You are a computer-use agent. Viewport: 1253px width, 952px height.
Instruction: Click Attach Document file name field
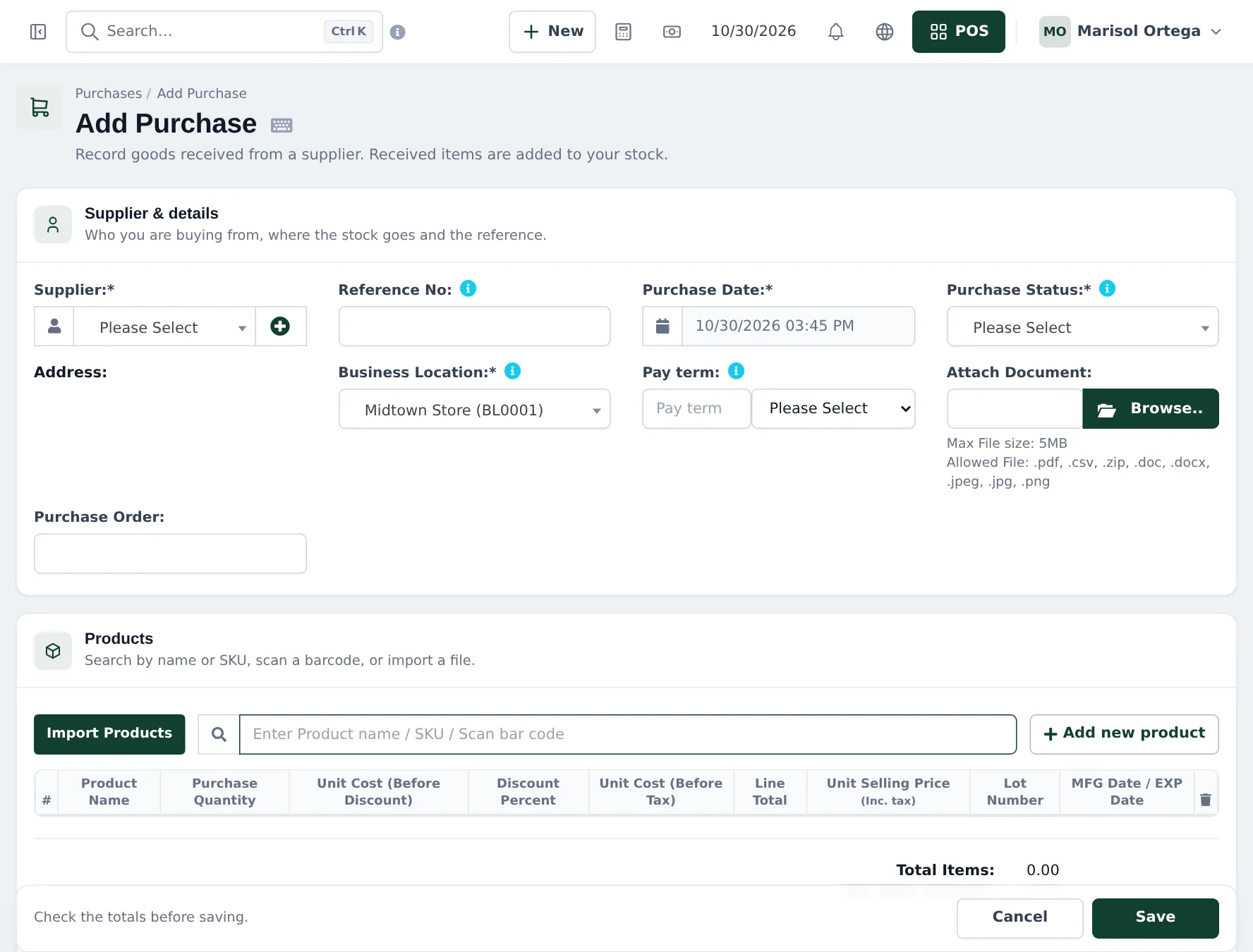1015,408
